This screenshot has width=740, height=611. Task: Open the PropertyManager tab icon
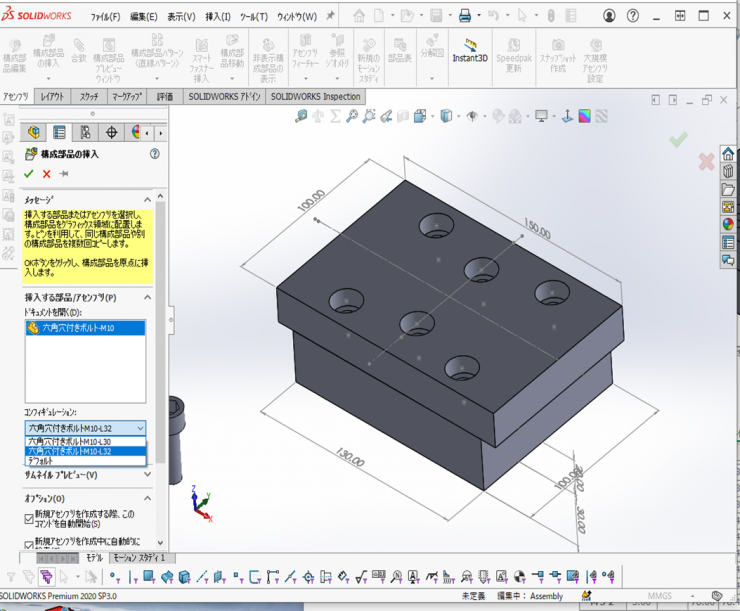coord(59,132)
